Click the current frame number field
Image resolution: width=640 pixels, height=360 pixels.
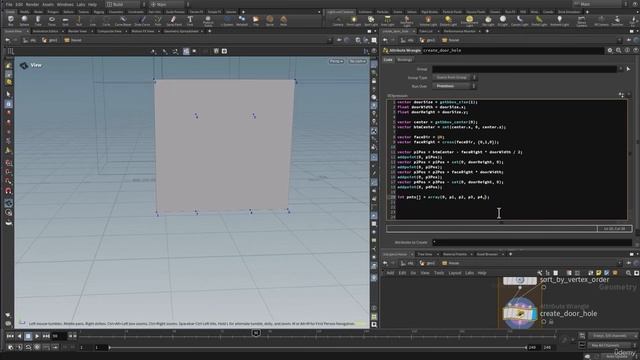59,336
